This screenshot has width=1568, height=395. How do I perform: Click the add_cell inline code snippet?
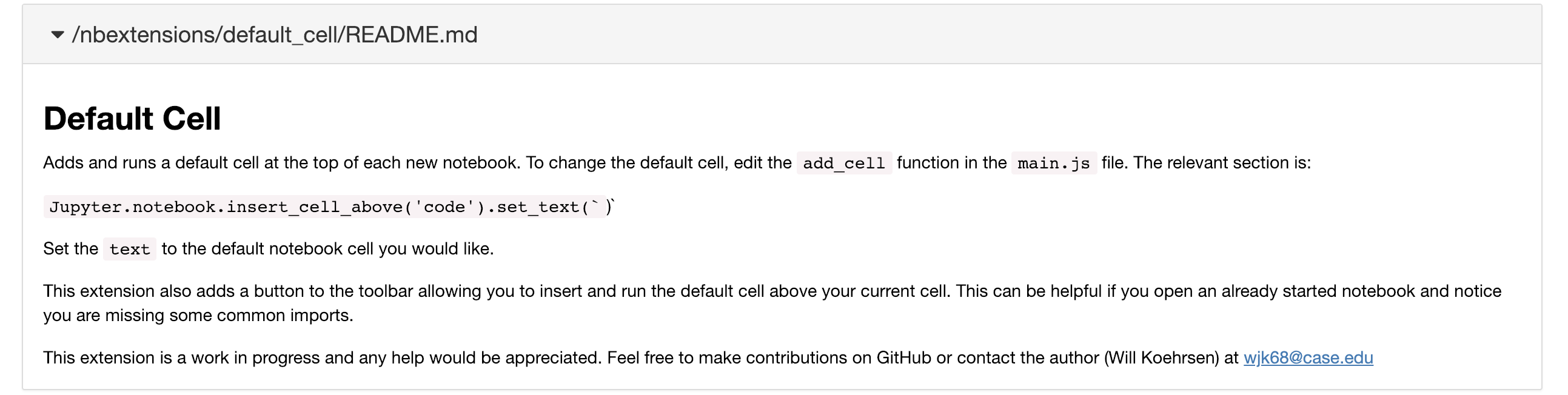(x=843, y=162)
